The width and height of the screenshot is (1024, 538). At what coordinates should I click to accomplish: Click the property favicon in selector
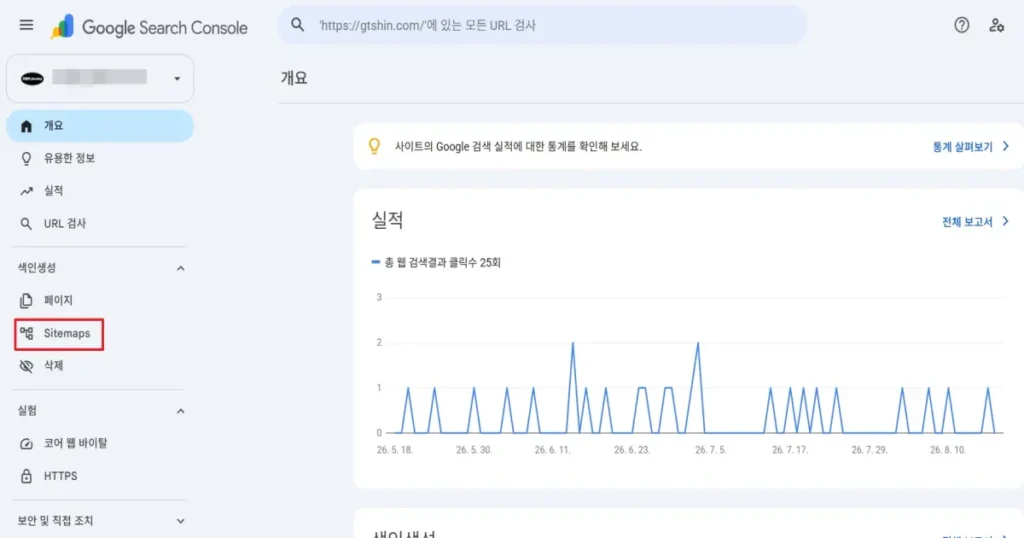(x=32, y=78)
